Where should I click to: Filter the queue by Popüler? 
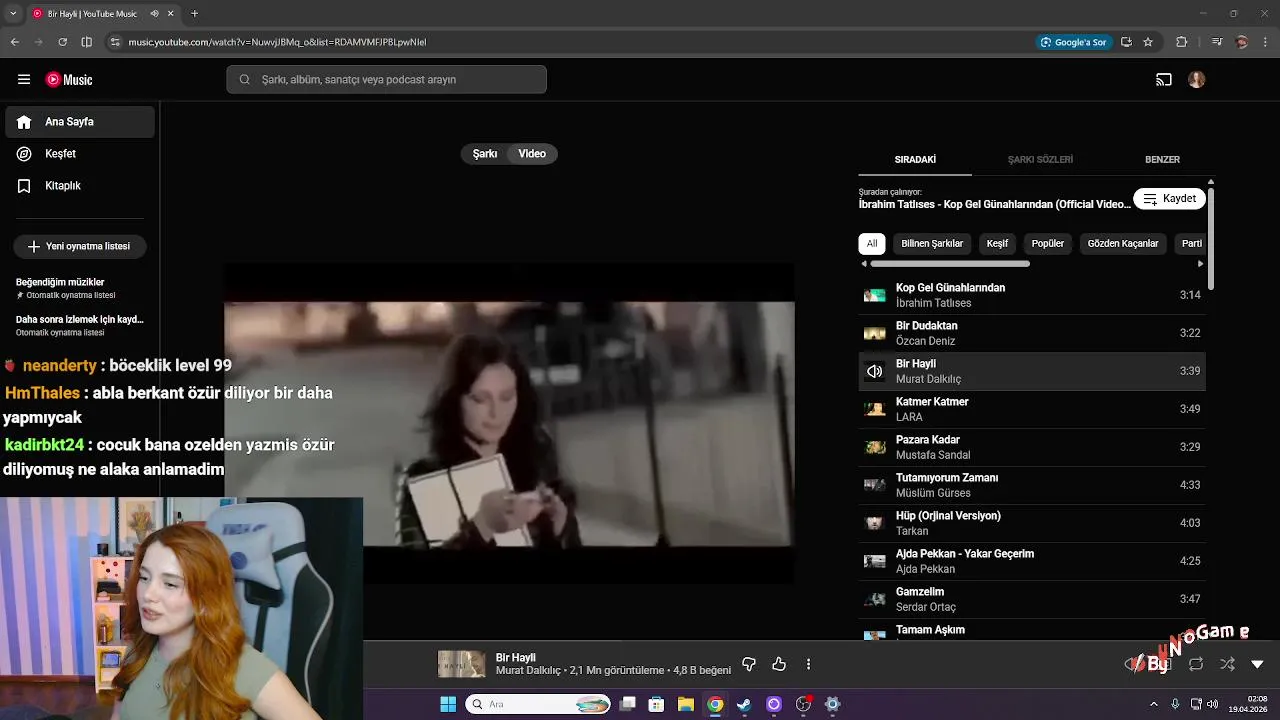pos(1048,244)
